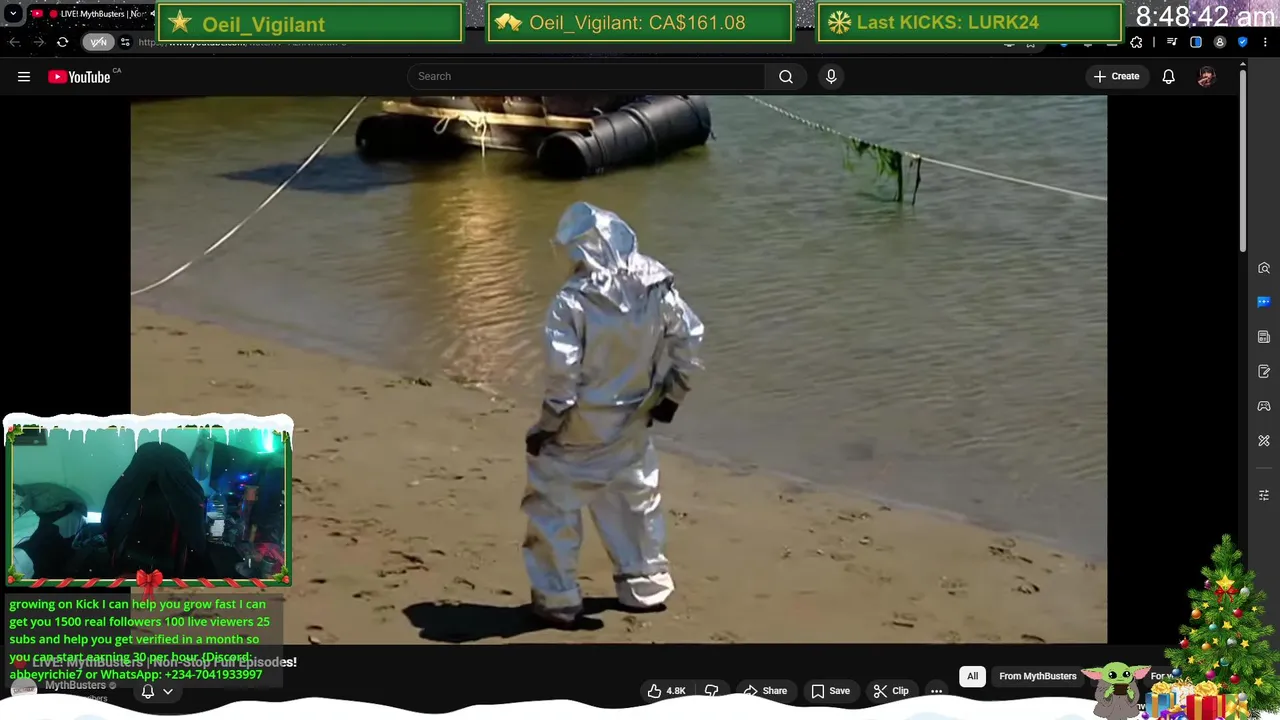Open the browser three-dot menu
Image resolution: width=1280 pixels, height=720 pixels.
click(1265, 42)
